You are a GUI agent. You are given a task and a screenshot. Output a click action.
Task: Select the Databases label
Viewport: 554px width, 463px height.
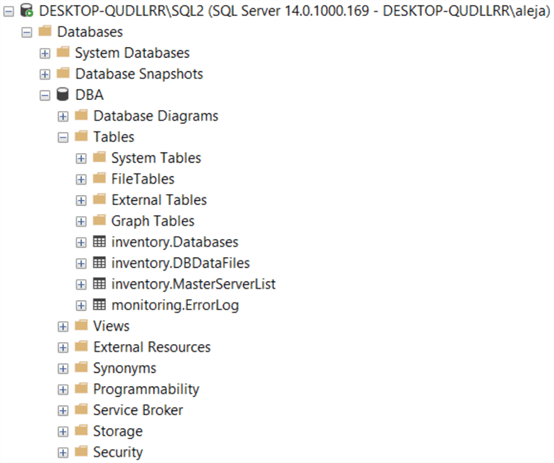[x=90, y=32]
